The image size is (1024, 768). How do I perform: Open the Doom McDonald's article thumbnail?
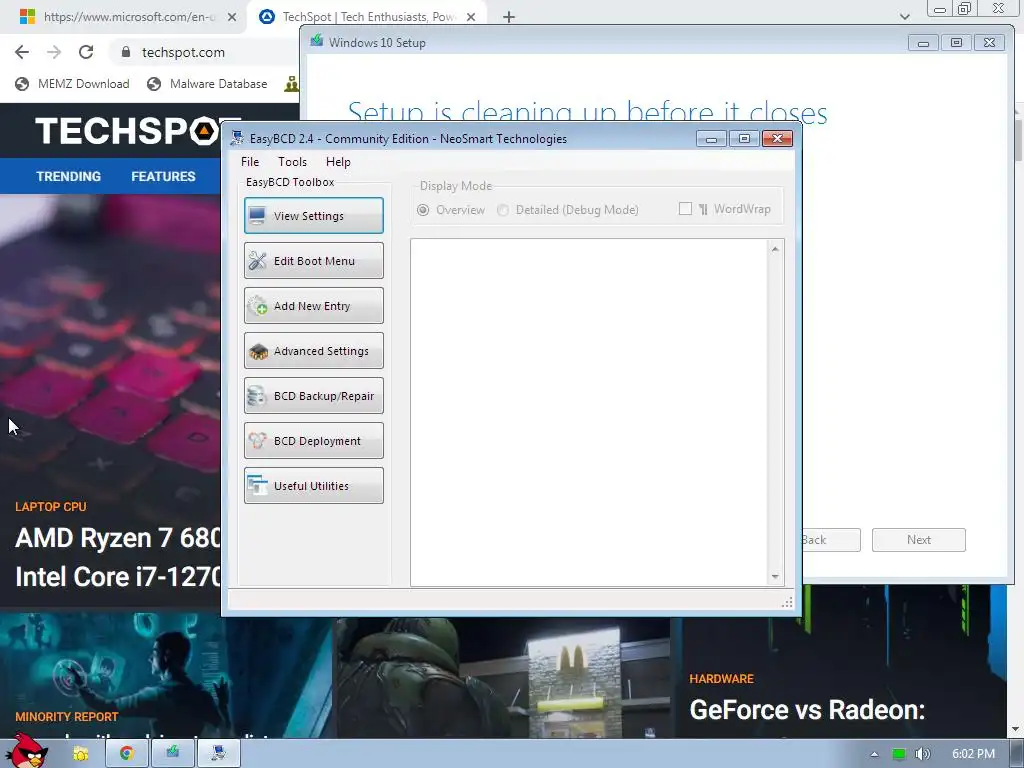pos(503,678)
